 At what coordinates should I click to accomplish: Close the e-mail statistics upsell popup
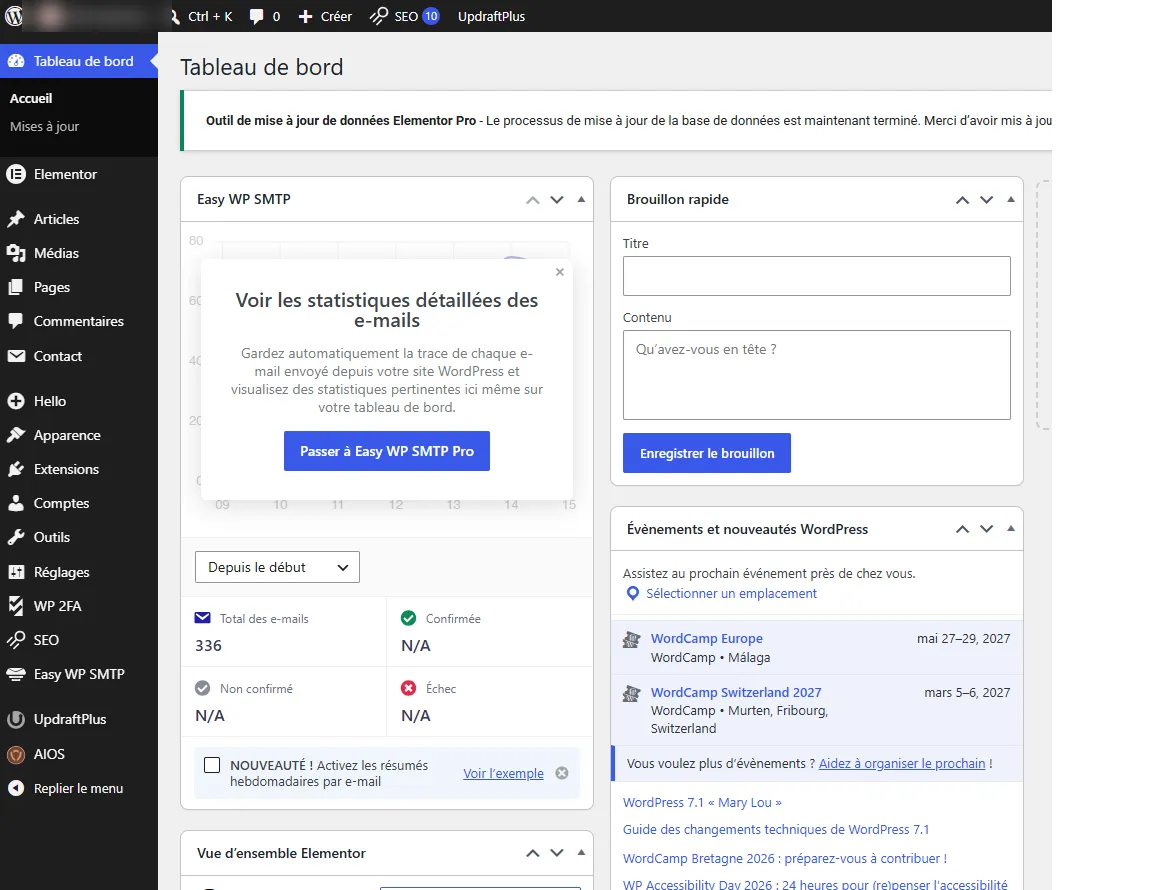(560, 272)
